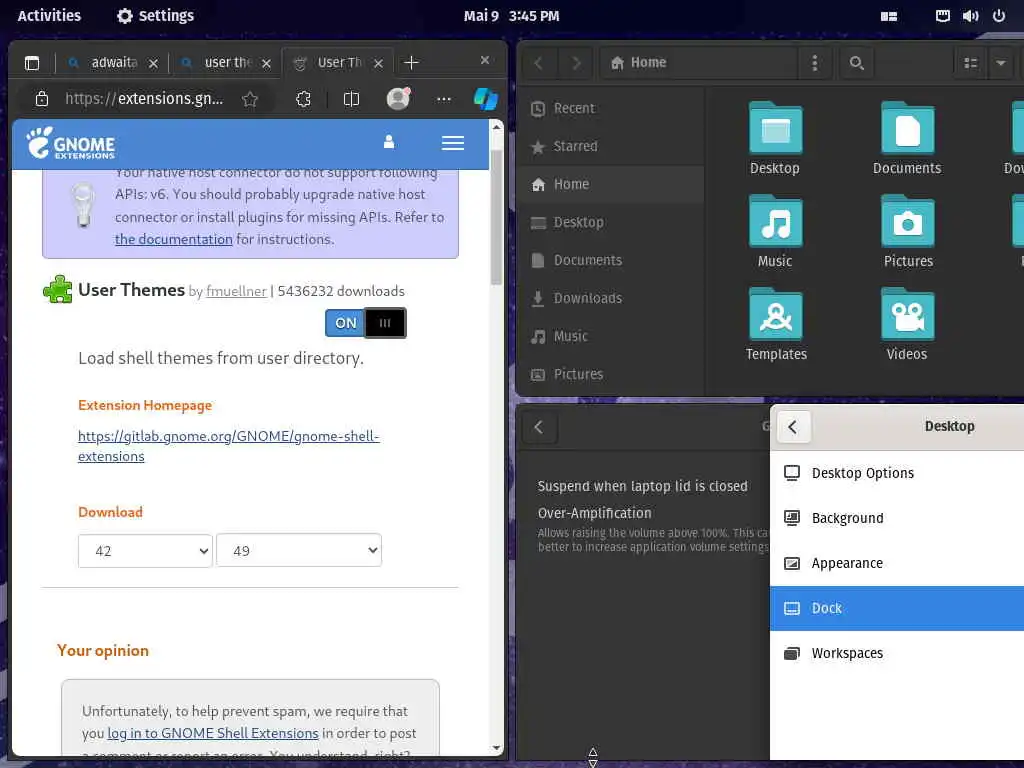Open a new browser tab
1024x768 pixels.
[x=411, y=63]
